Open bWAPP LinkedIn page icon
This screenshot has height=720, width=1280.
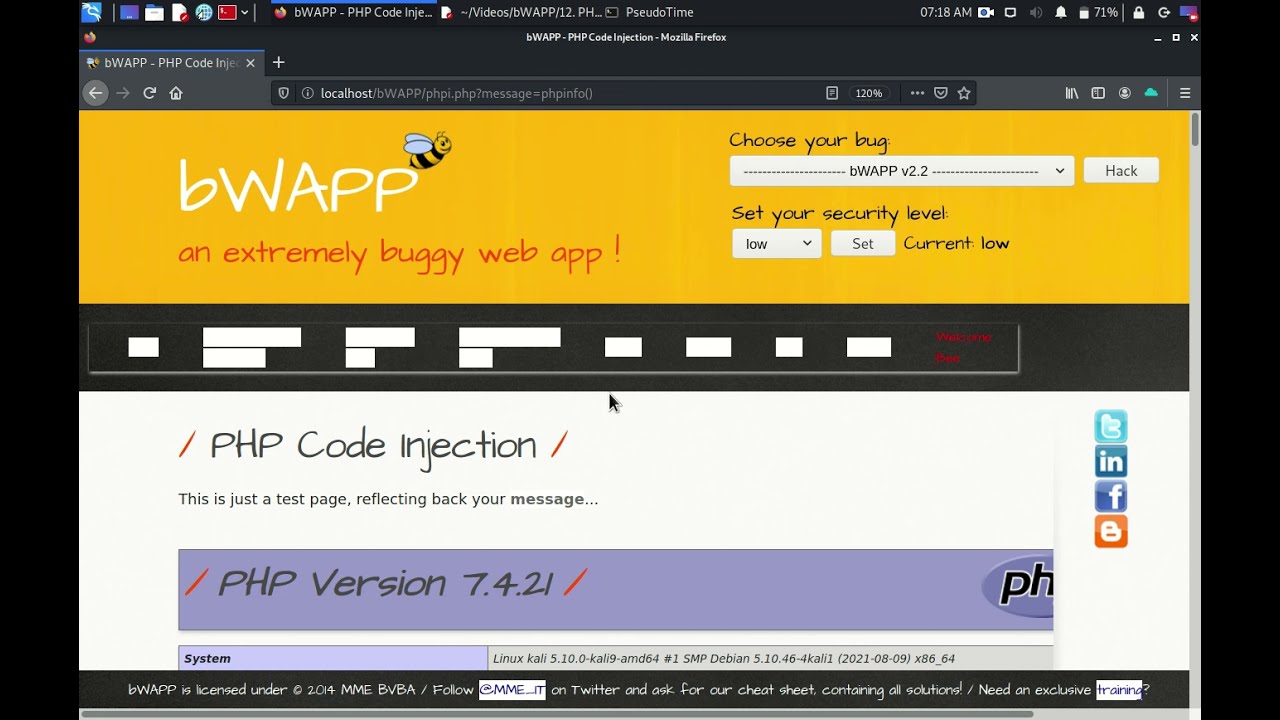(1111, 462)
